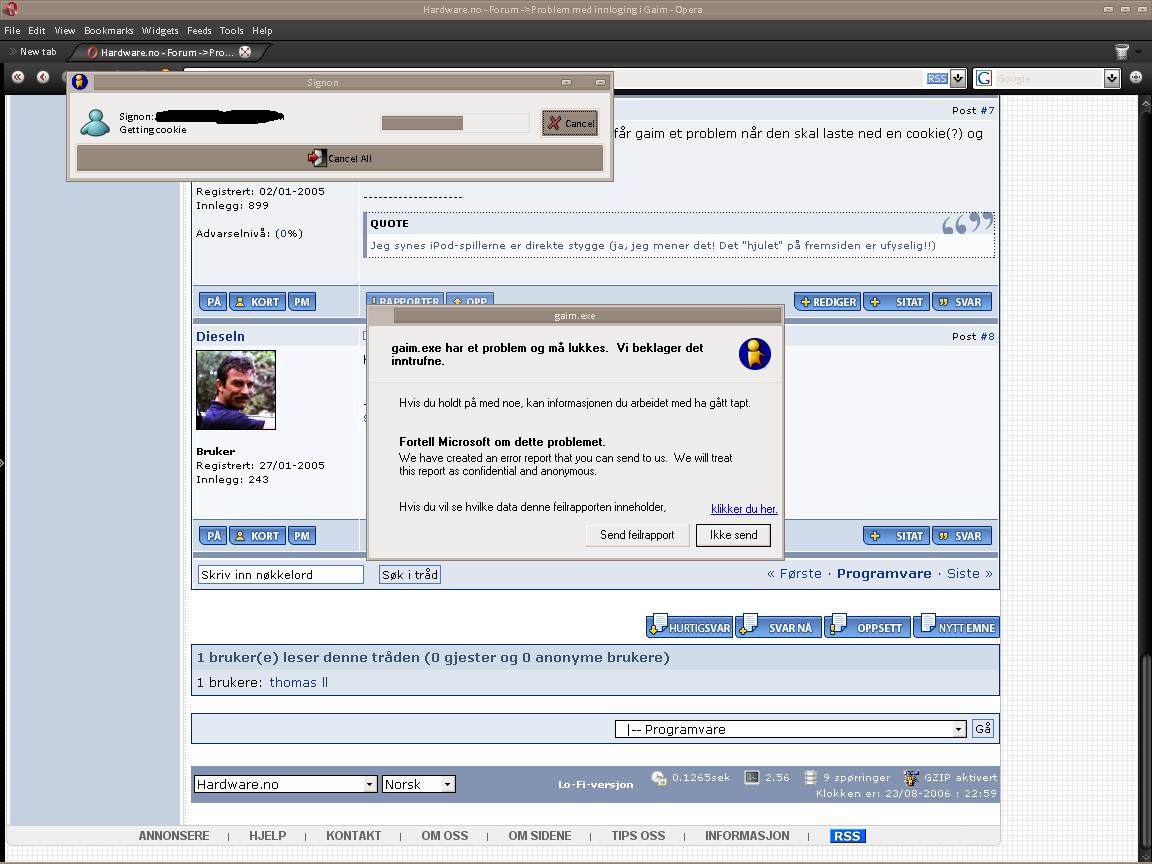The image size is (1152, 864).
Task: Click the SVAR NÅ button
Action: [780, 627]
